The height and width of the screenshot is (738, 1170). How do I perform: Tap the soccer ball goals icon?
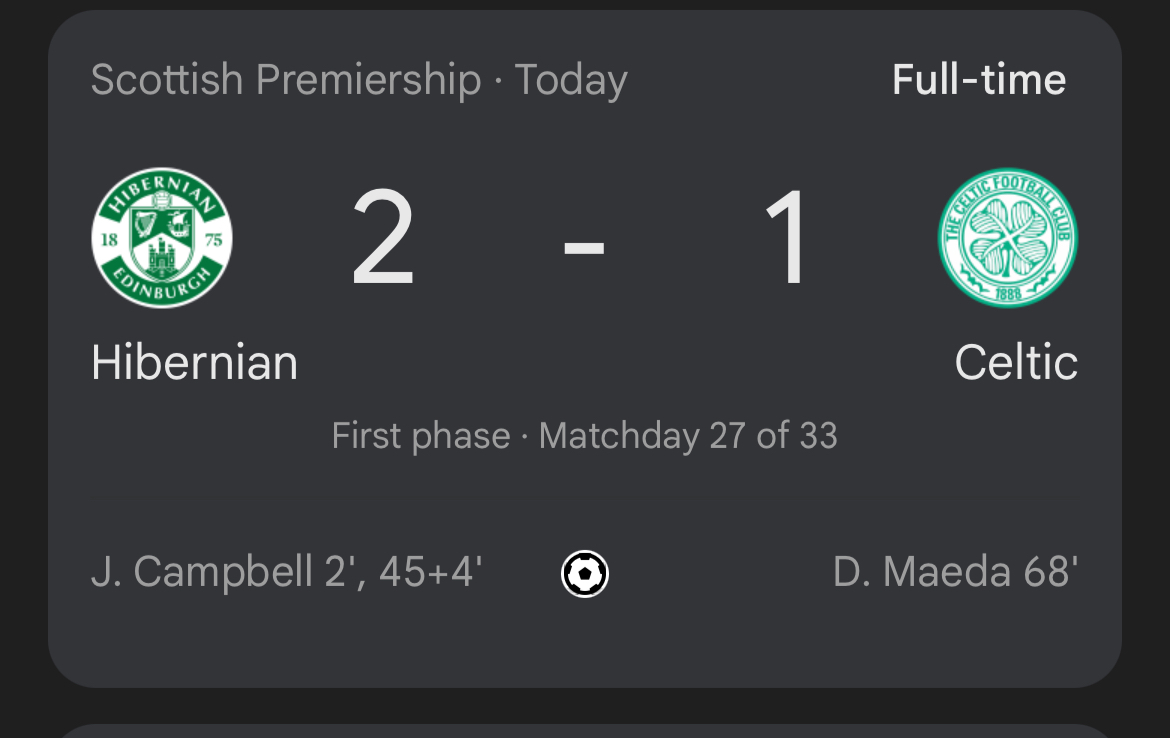pyautogui.click(x=585, y=574)
